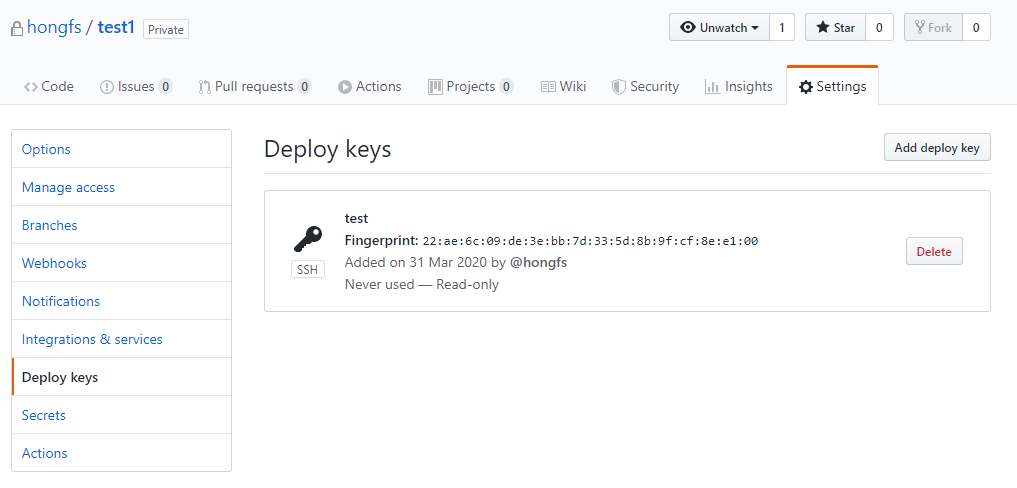Open Webhooks settings
This screenshot has width=1017, height=488.
click(x=121, y=263)
